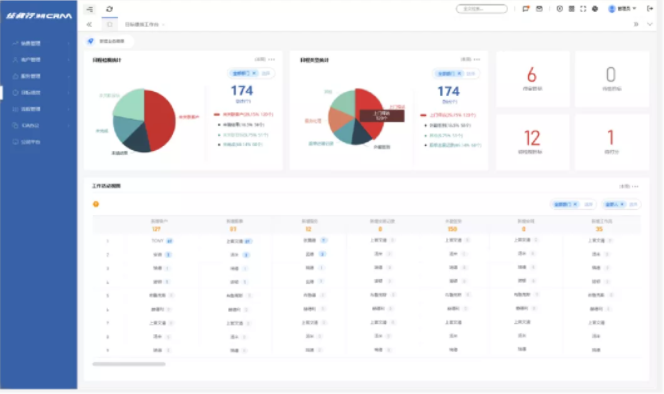Click the CRM logo in the sidebar
This screenshot has height=394, width=664.
point(39,16)
